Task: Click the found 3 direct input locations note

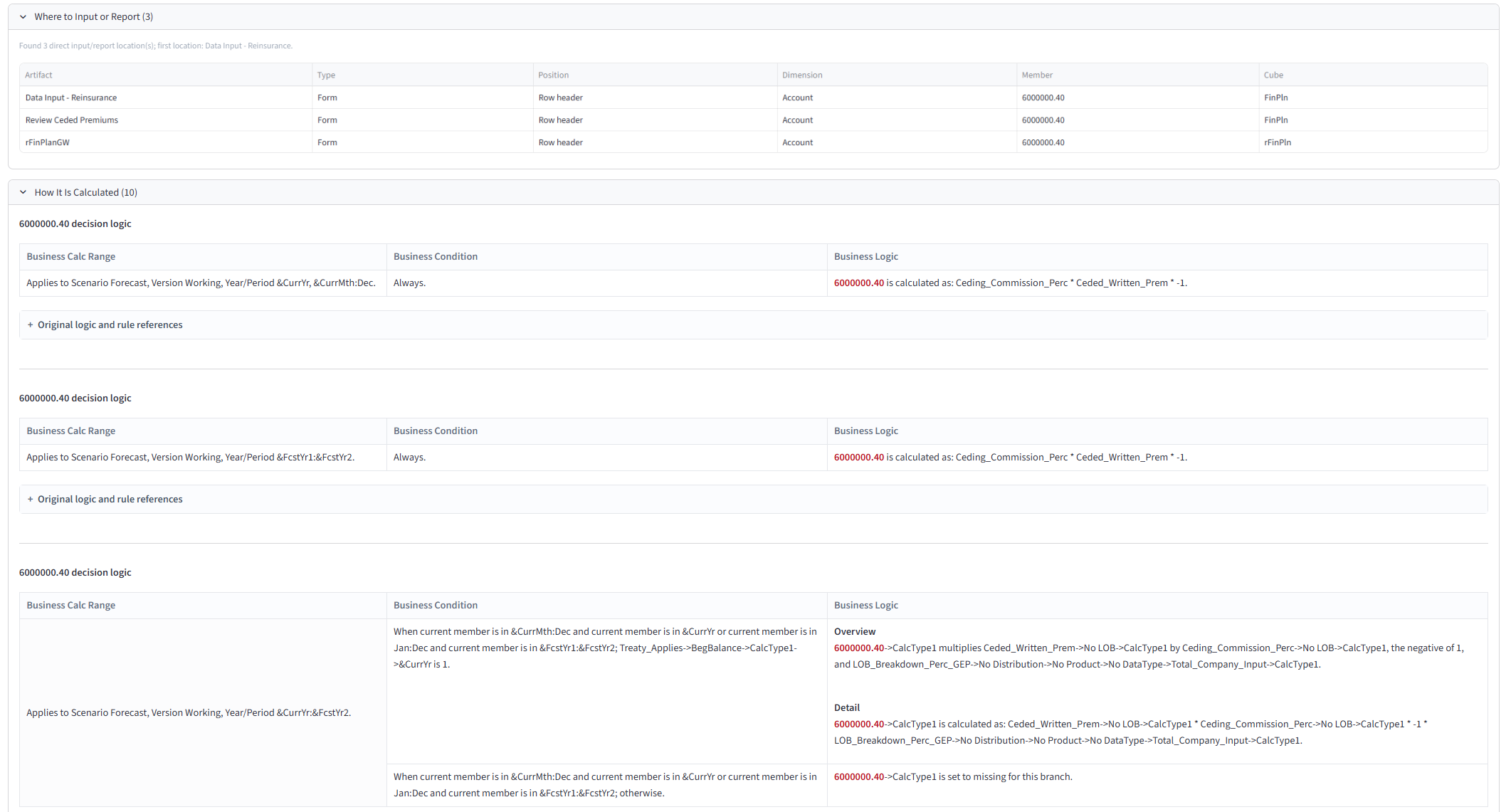Action: tap(156, 46)
